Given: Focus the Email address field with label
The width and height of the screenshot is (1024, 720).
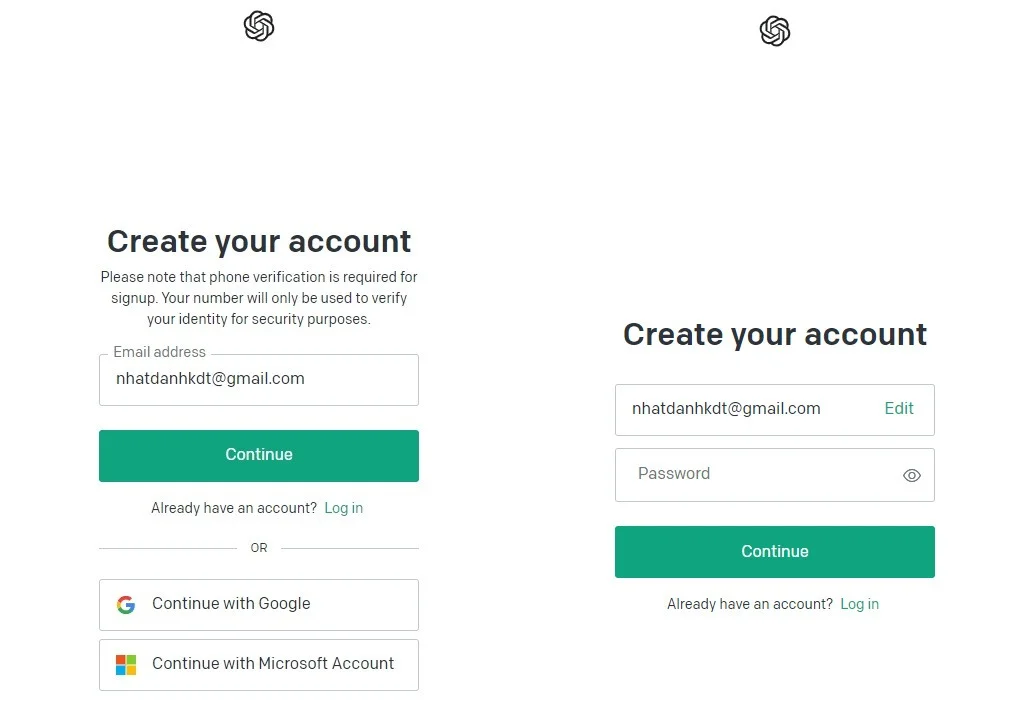Looking at the screenshot, I should [259, 380].
